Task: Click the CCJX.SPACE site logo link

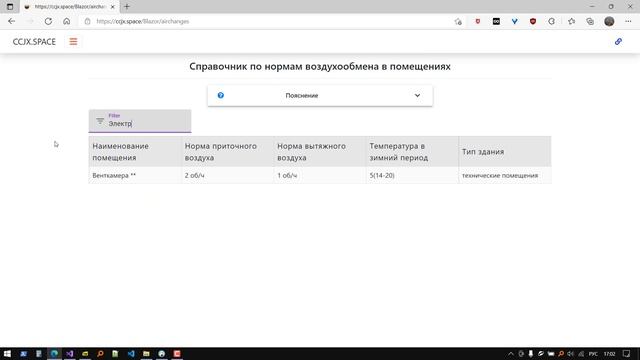Action: [34, 42]
